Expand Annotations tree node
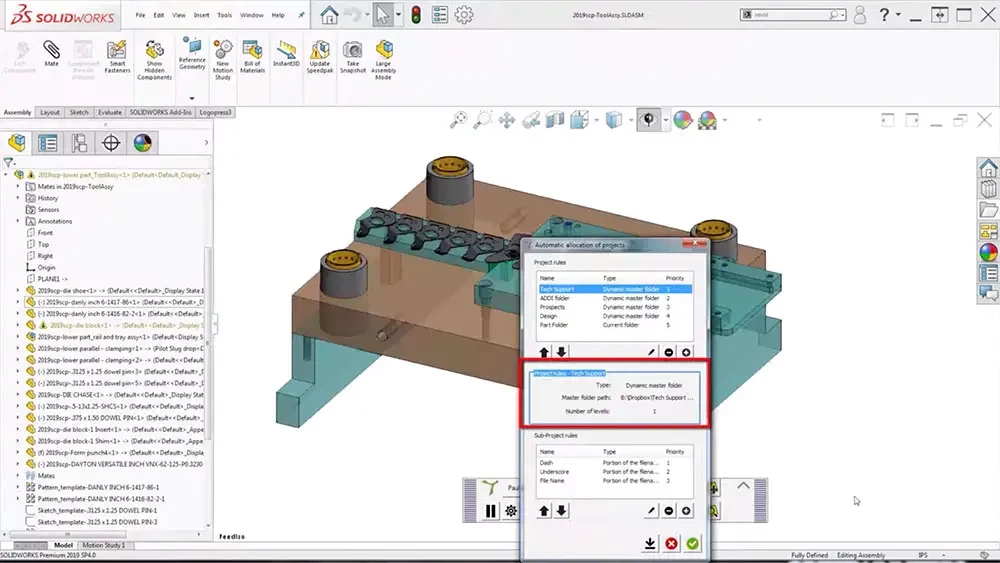Viewport: 1000px width, 563px height. click(18, 221)
